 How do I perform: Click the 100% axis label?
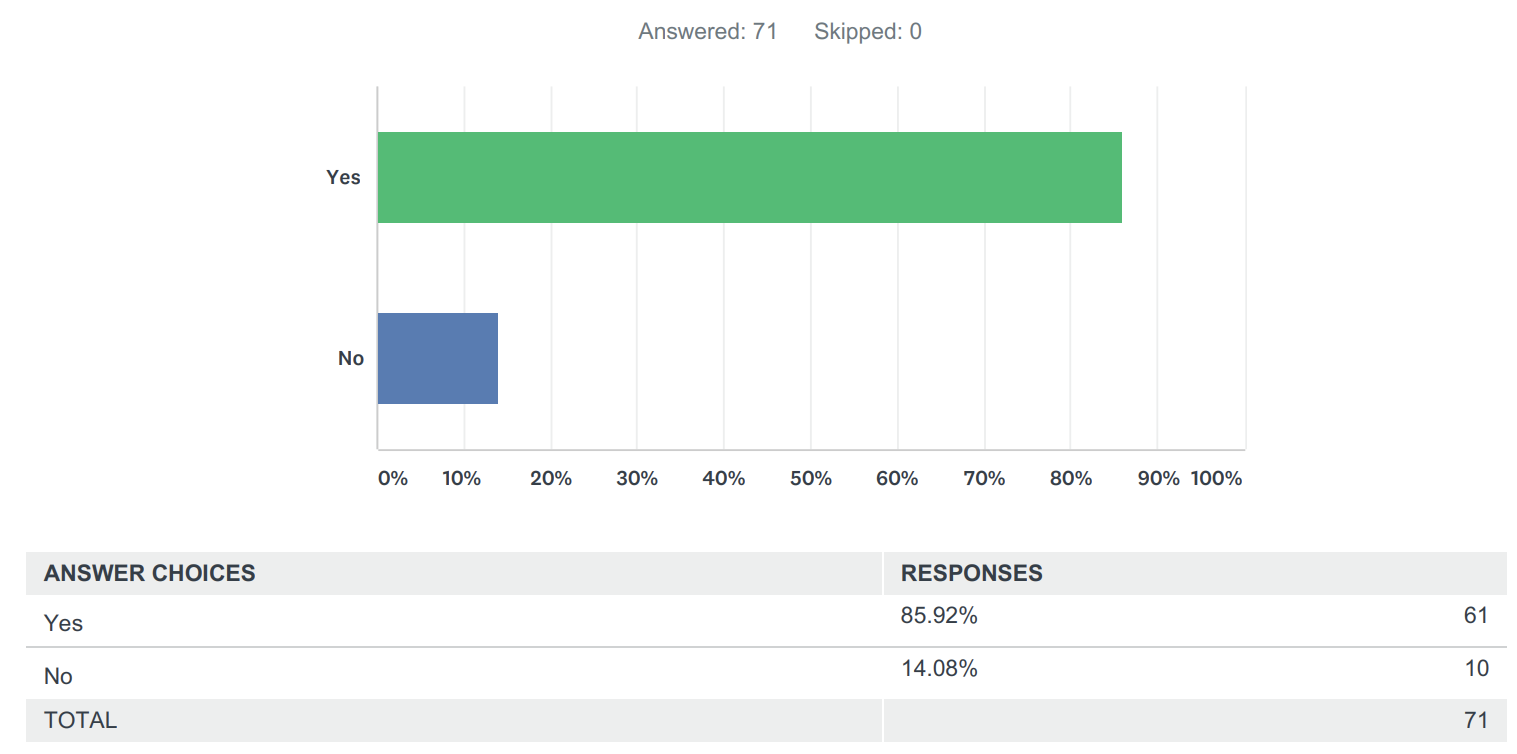[1216, 478]
